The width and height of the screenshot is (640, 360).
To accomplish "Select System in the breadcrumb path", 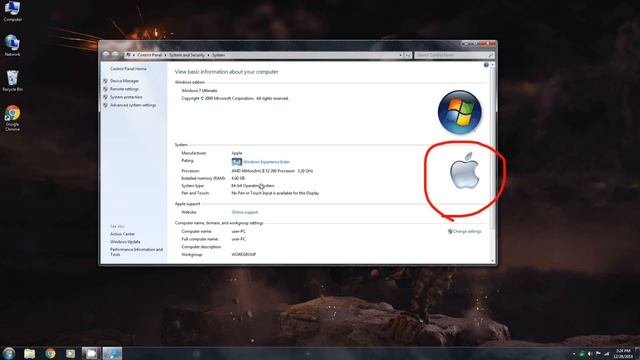I will [x=218, y=55].
